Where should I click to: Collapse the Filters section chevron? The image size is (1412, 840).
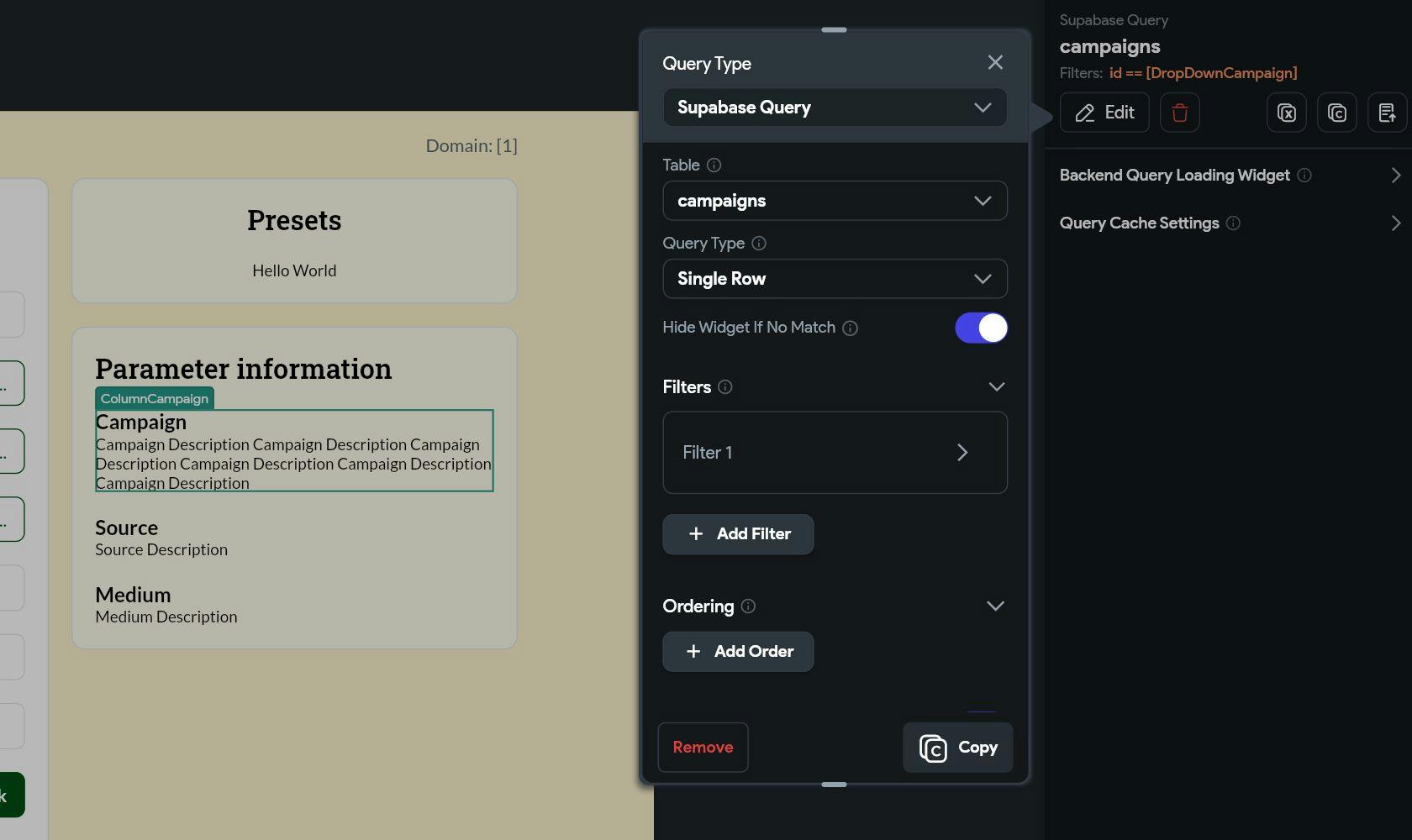996,387
